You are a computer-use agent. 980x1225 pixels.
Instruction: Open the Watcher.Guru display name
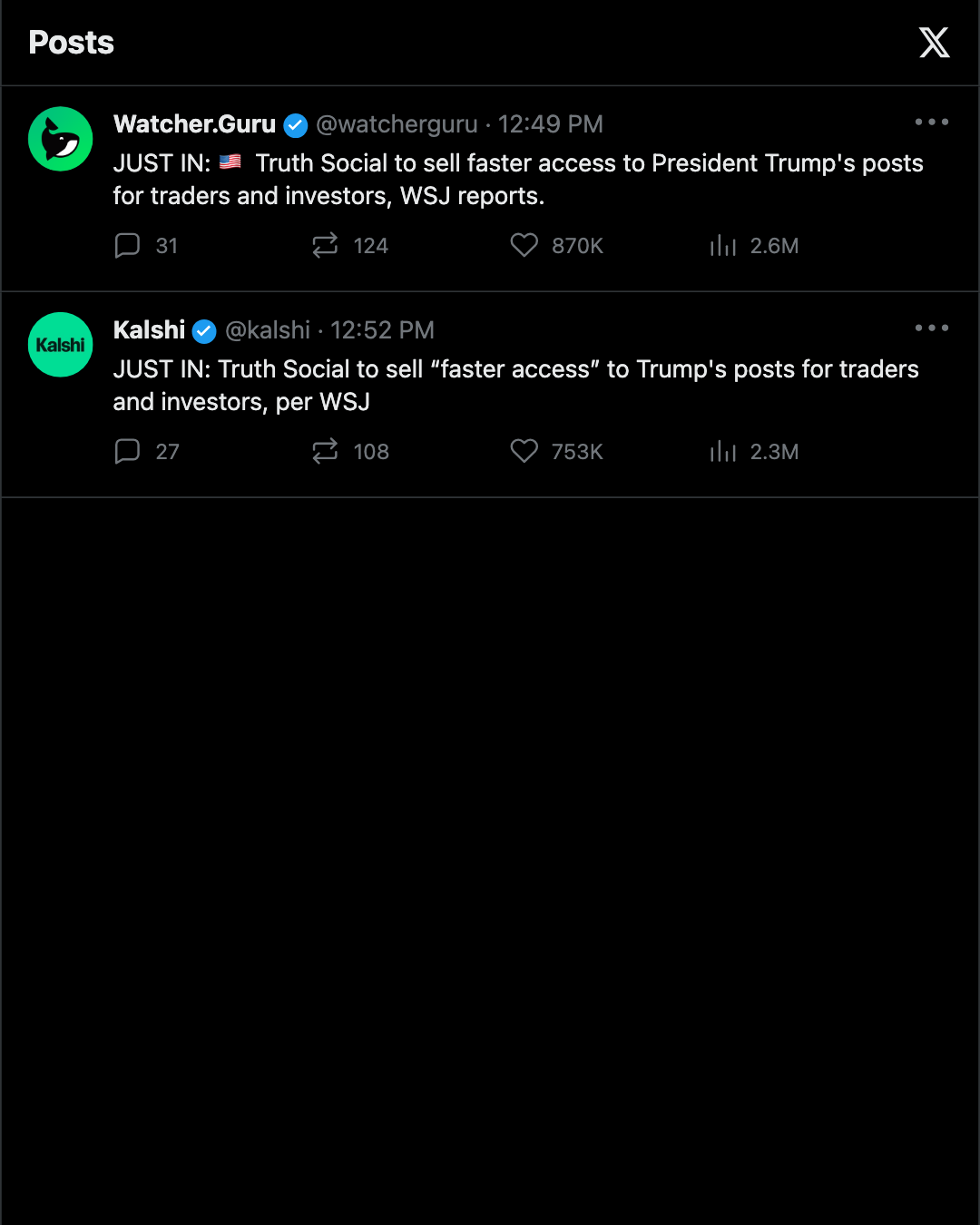pos(194,124)
